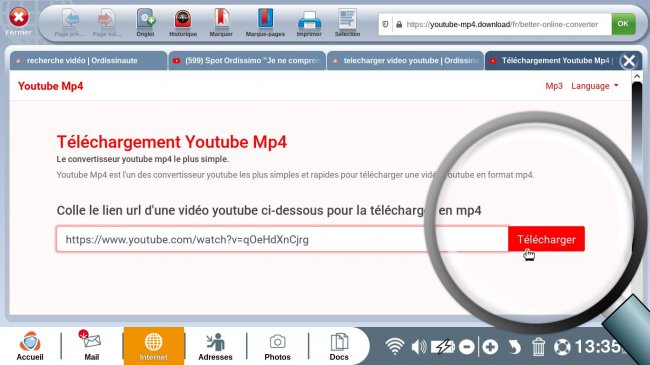The image size is (650, 365).
Task: Open Photos in the taskbar
Action: [x=277, y=346]
